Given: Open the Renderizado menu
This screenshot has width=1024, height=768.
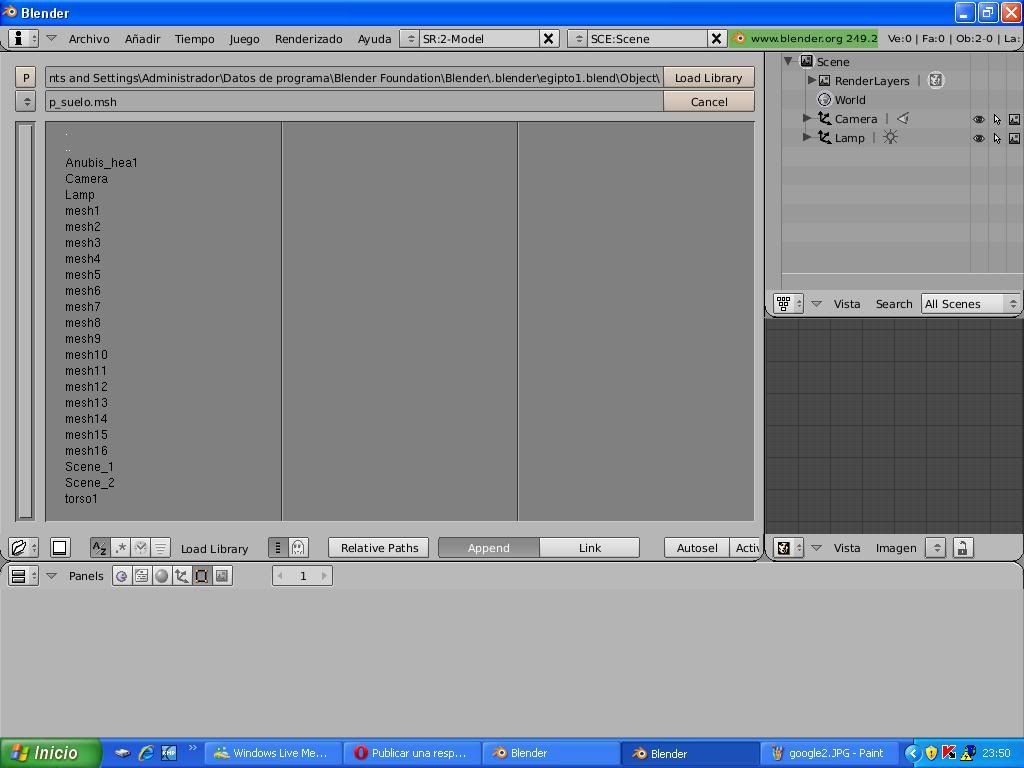Looking at the screenshot, I should [x=308, y=39].
